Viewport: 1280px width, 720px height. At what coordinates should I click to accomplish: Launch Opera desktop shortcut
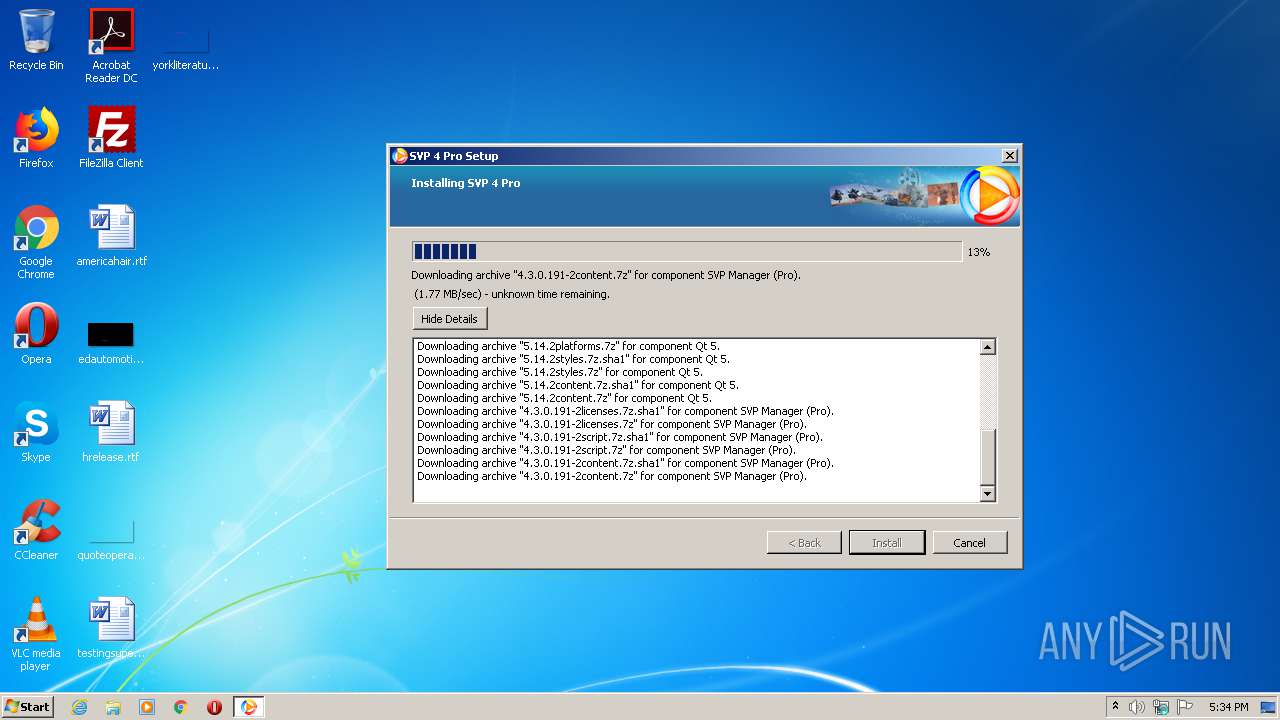point(36,334)
